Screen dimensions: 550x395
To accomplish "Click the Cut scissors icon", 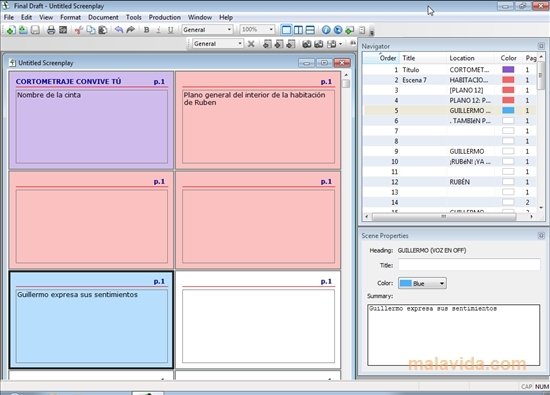I will pyautogui.click(x=79, y=30).
